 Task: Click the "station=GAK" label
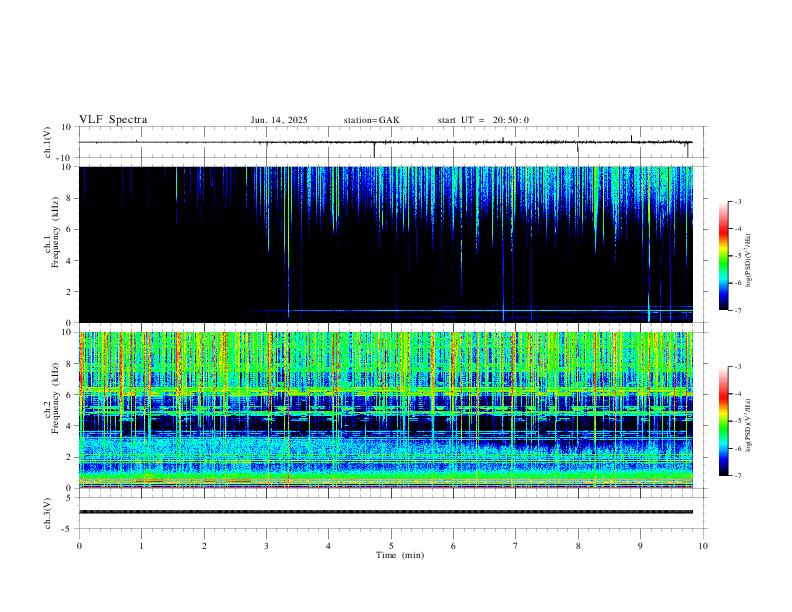pyautogui.click(x=371, y=120)
